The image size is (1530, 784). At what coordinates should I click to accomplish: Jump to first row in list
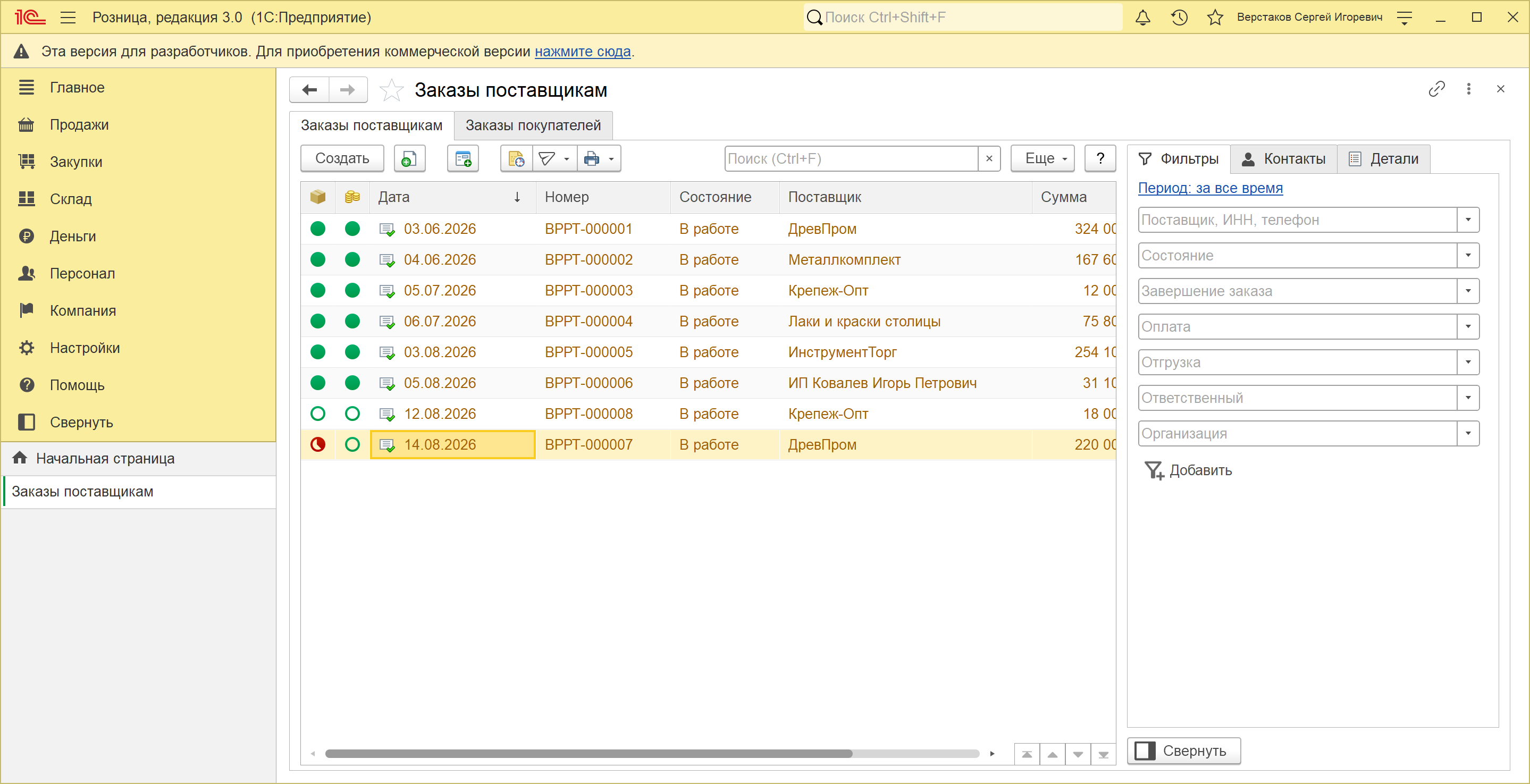(x=1027, y=754)
